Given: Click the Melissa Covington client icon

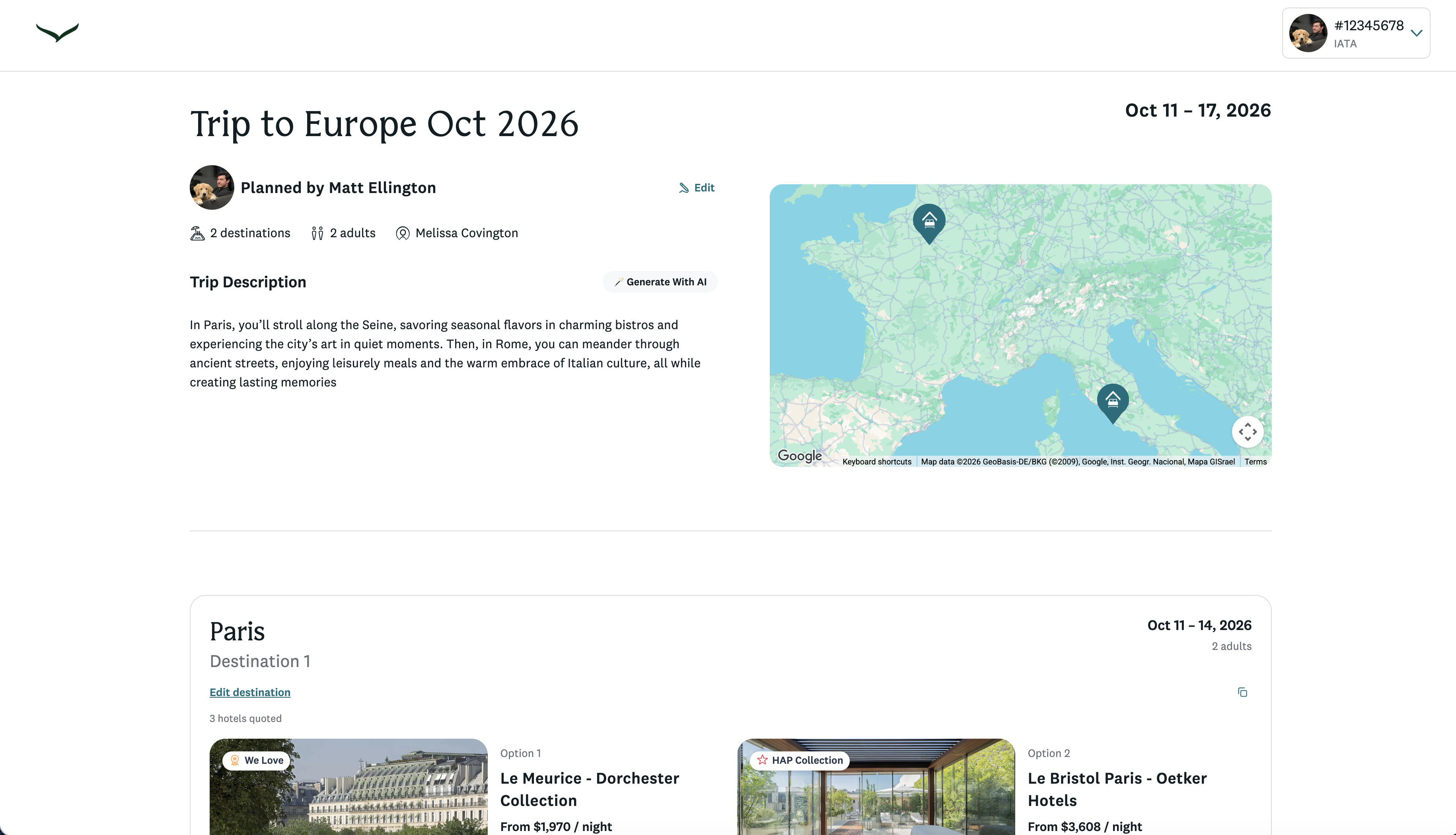Looking at the screenshot, I should click(x=403, y=233).
